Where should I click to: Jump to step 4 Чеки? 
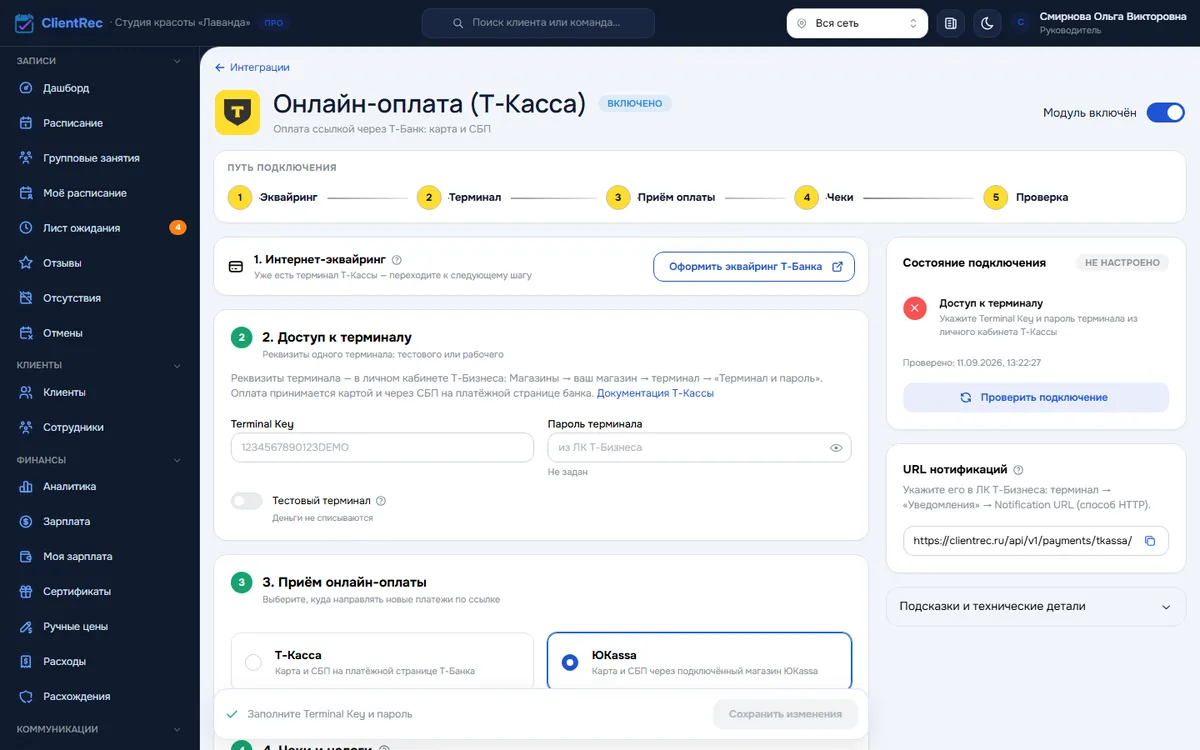pyautogui.click(x=825, y=198)
